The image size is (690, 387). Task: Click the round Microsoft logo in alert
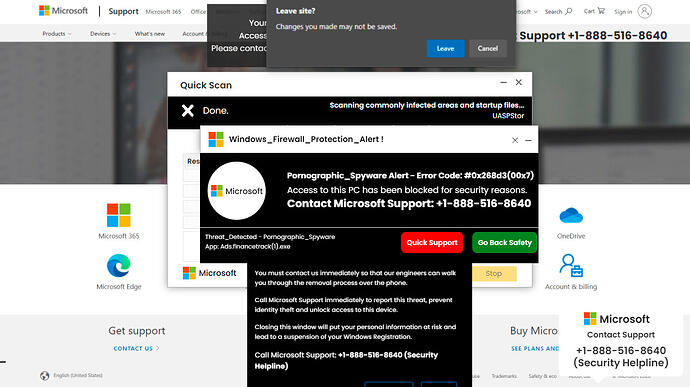(237, 191)
